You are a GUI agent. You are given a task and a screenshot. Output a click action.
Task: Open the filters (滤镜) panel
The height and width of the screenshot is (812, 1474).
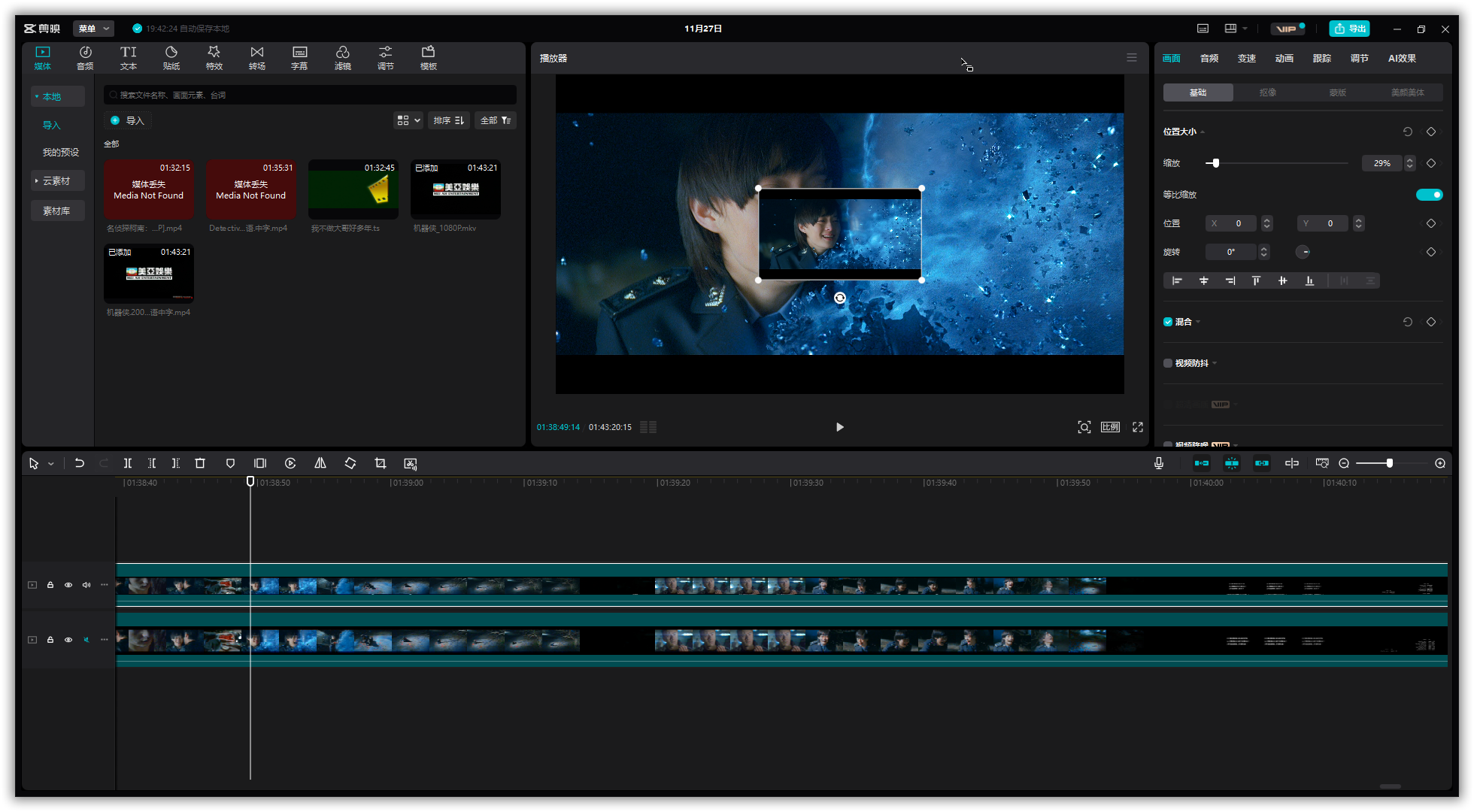click(342, 57)
